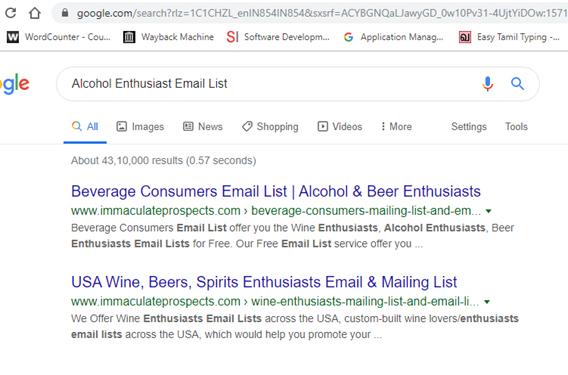
Task: Submit the search with the magnifier icon
Action: 517,84
